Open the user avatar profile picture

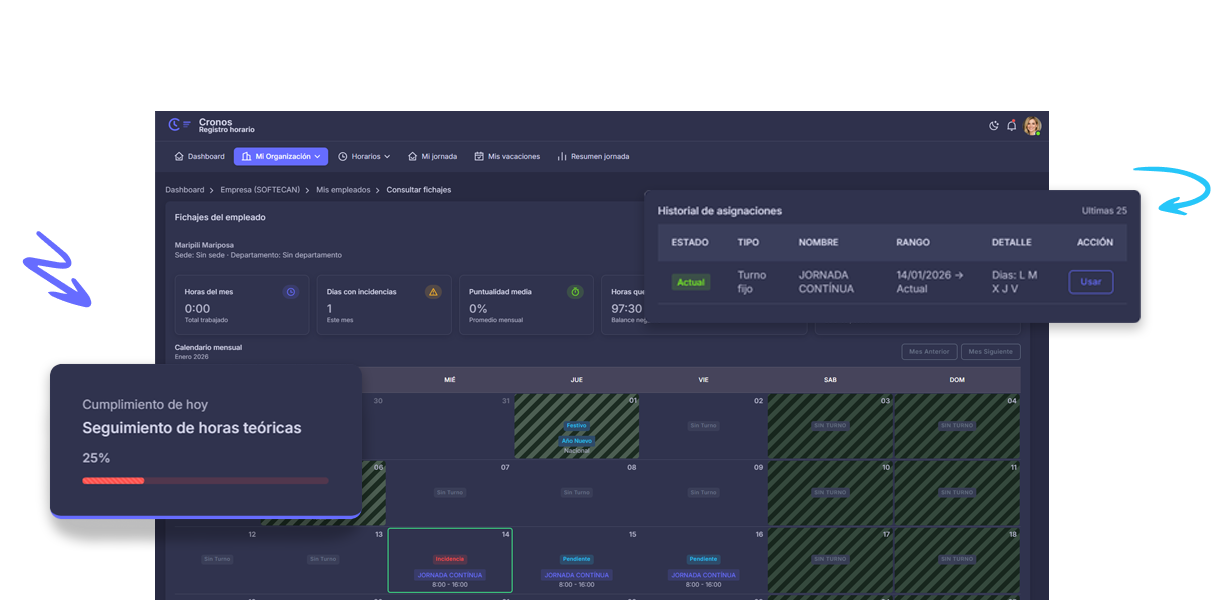click(1032, 126)
